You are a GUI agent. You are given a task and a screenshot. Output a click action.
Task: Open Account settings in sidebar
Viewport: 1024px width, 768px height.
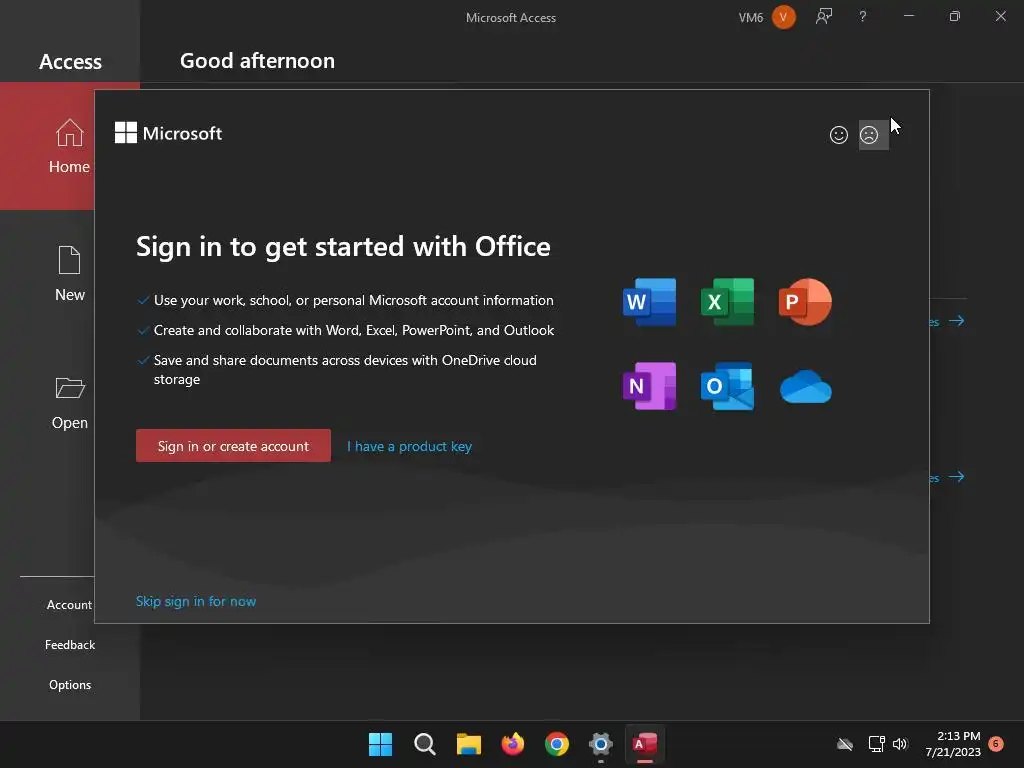pyautogui.click(x=69, y=605)
